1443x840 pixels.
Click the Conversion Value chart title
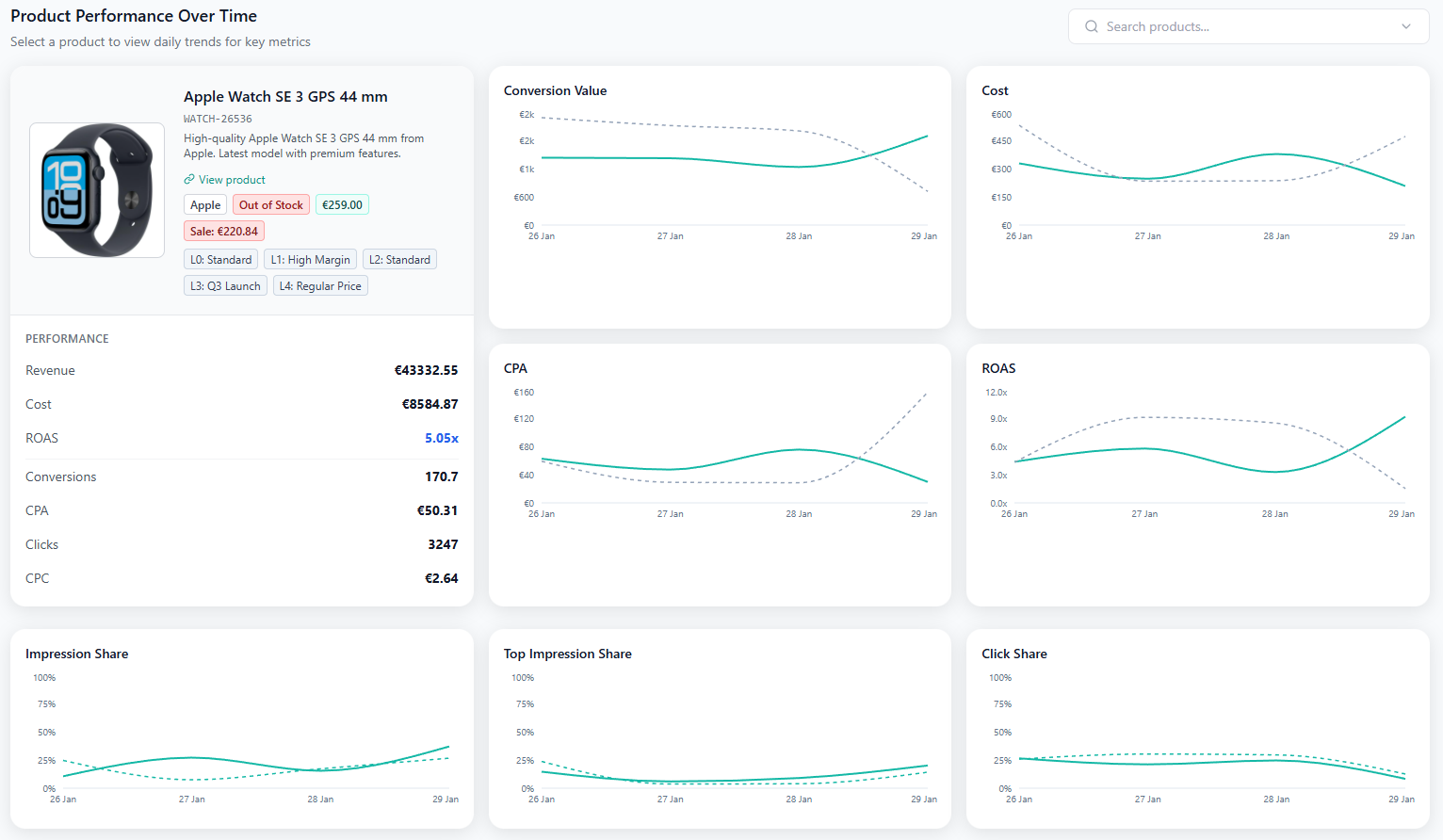[x=555, y=90]
